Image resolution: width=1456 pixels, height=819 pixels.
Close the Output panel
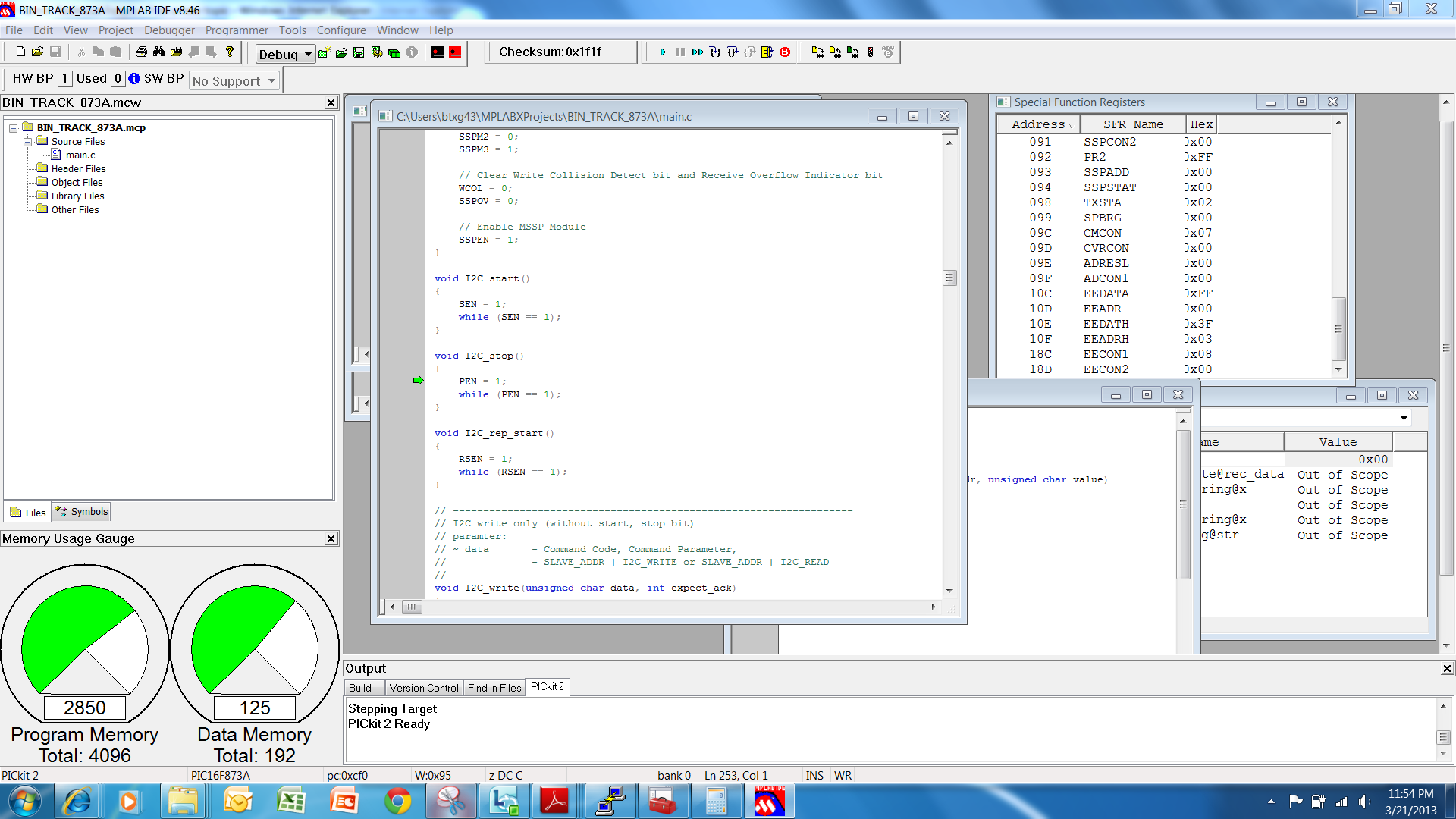pos(1447,668)
